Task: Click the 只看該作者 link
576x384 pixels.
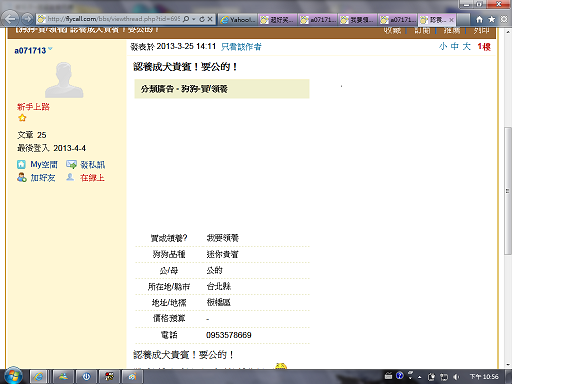Action: coord(241,47)
